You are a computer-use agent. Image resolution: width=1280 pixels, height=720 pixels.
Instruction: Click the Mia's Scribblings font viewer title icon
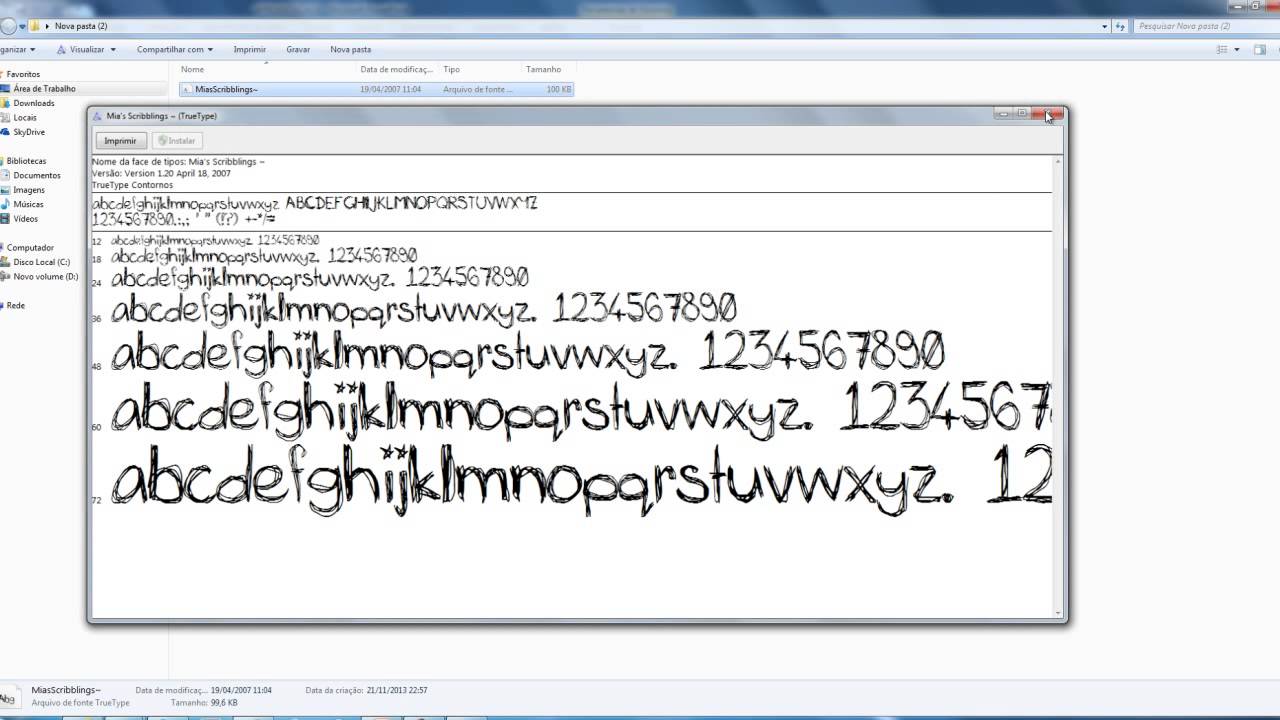(97, 116)
